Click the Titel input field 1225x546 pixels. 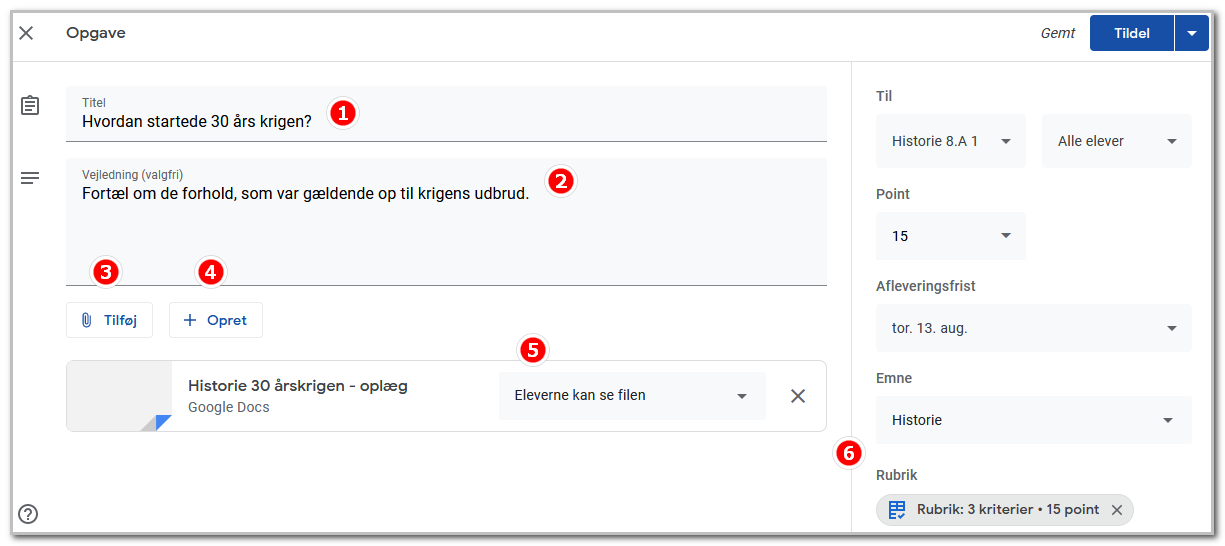[446, 113]
